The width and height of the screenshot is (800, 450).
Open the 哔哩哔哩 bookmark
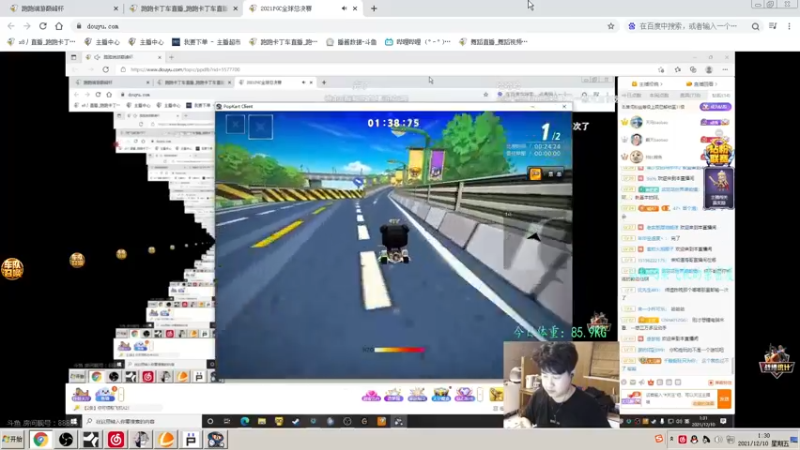coord(417,42)
